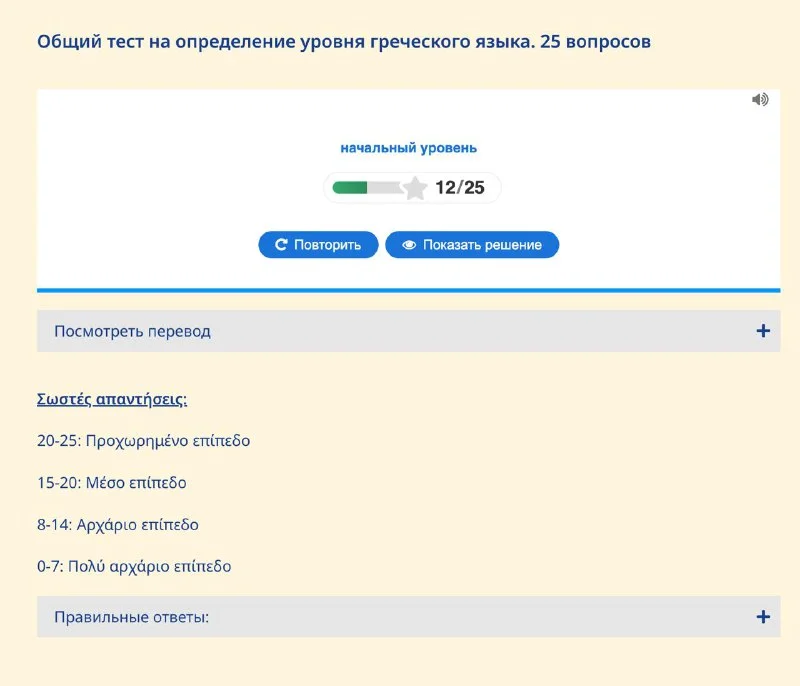This screenshot has height=686, width=800.
Task: Click the 12/25 score text
Action: tap(460, 188)
